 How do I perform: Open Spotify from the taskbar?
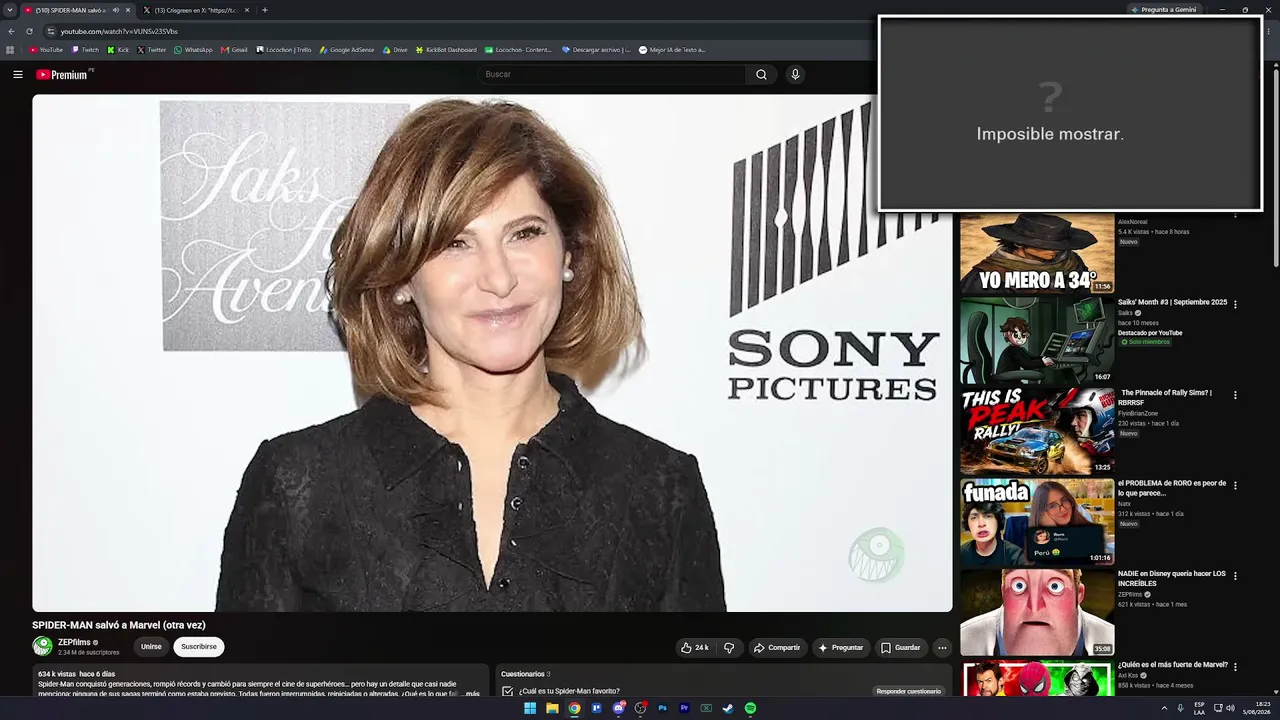point(750,708)
